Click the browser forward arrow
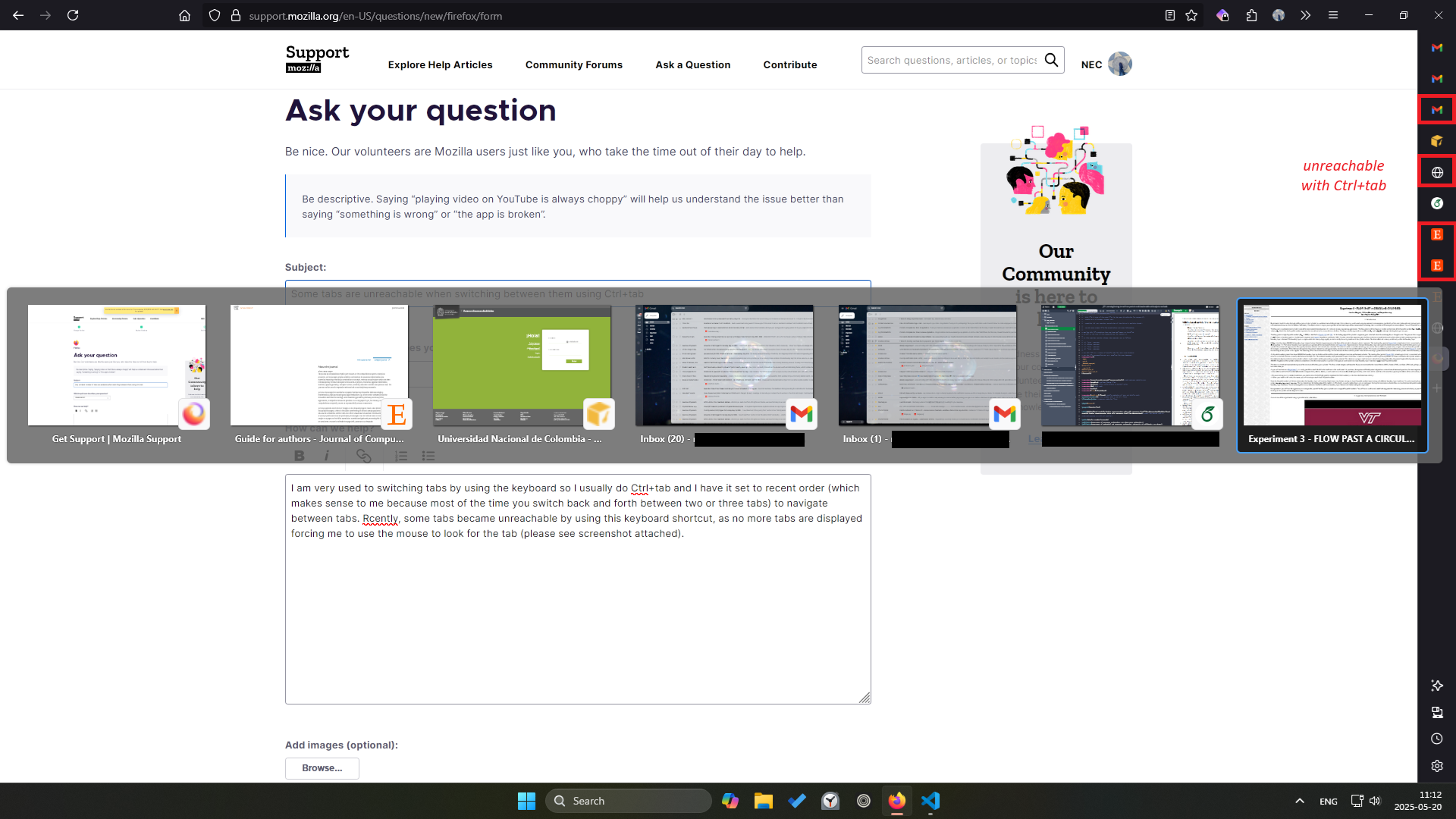This screenshot has width=1456, height=819. pos(45,15)
